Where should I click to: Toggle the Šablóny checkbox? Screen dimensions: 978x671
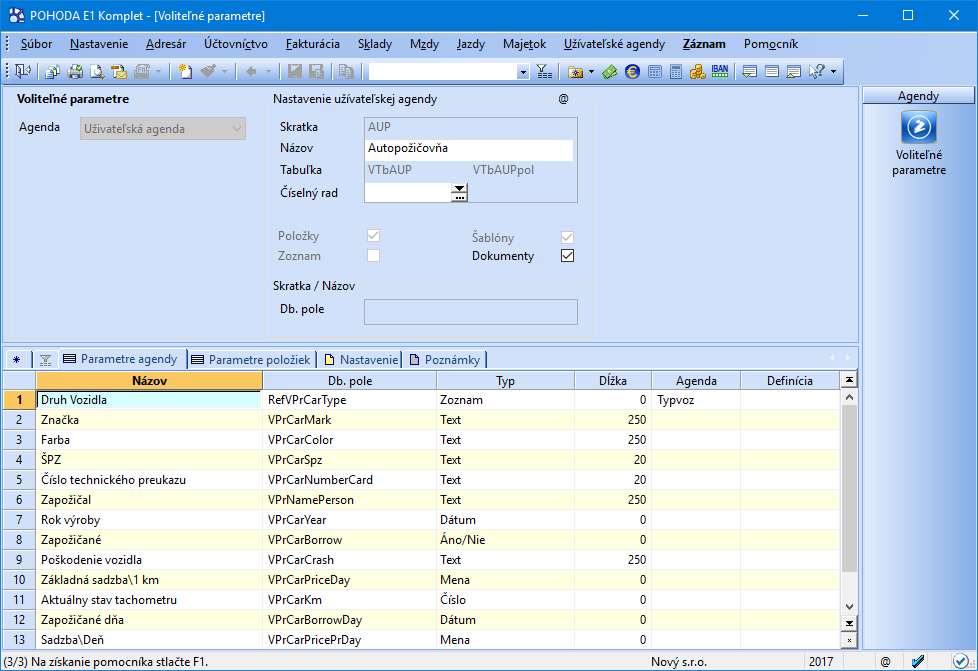click(568, 237)
